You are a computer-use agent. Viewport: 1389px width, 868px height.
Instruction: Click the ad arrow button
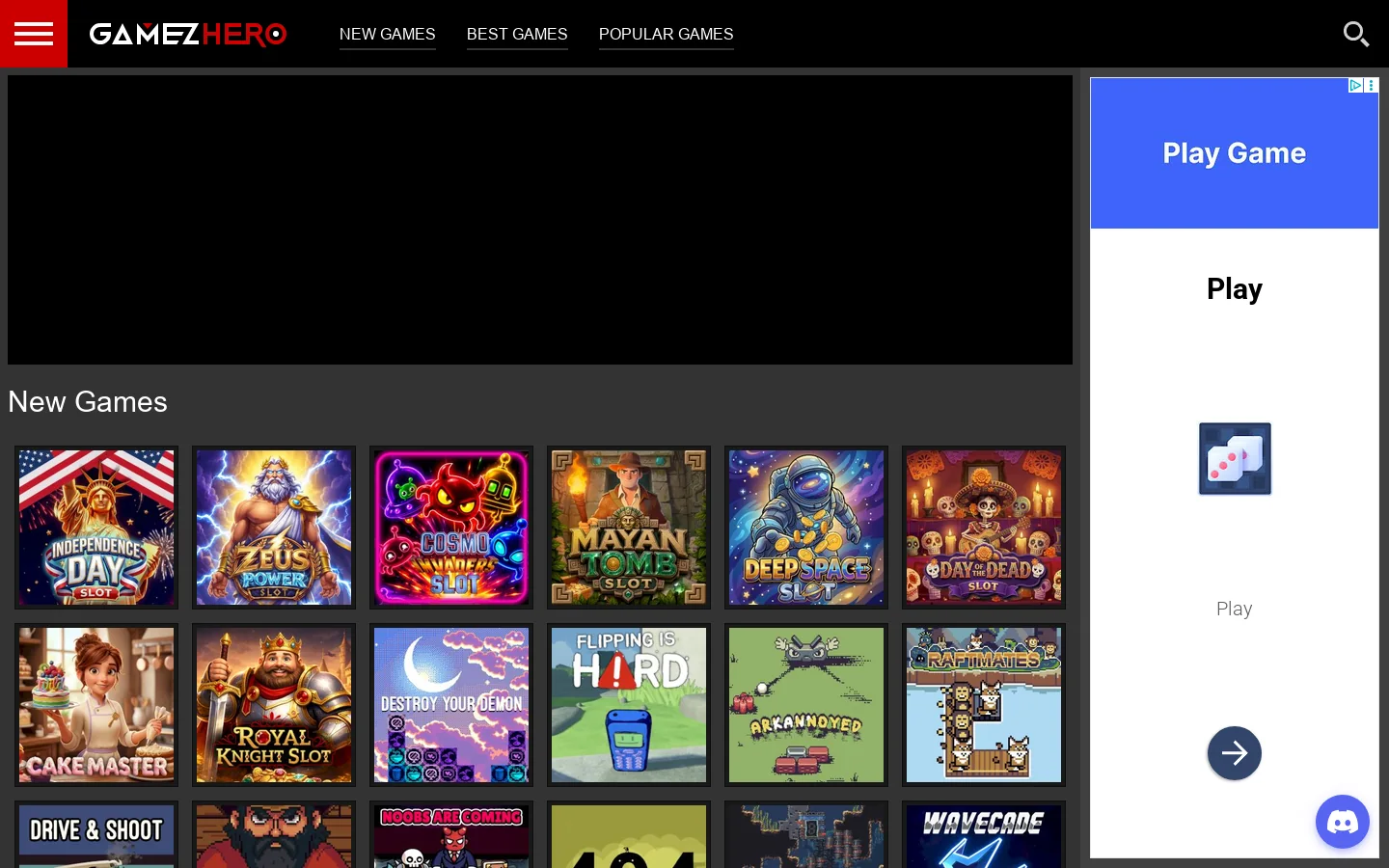click(x=1235, y=753)
